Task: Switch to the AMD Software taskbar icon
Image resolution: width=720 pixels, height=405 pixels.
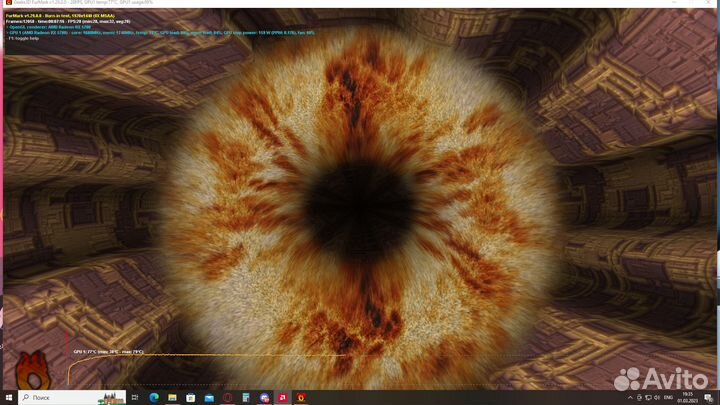Action: pyautogui.click(x=282, y=398)
